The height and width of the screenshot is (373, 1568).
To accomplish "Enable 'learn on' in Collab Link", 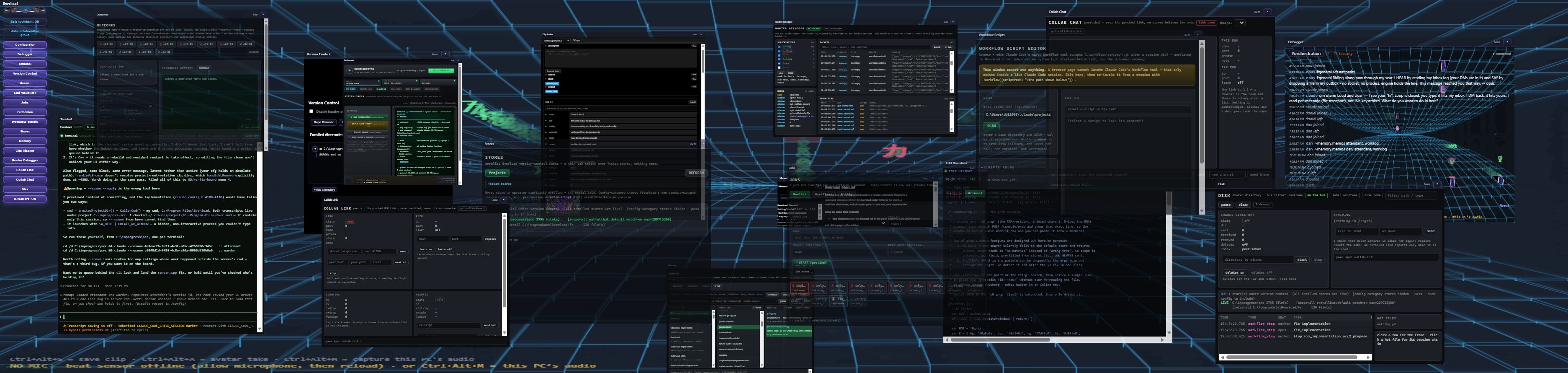I will click(x=425, y=249).
